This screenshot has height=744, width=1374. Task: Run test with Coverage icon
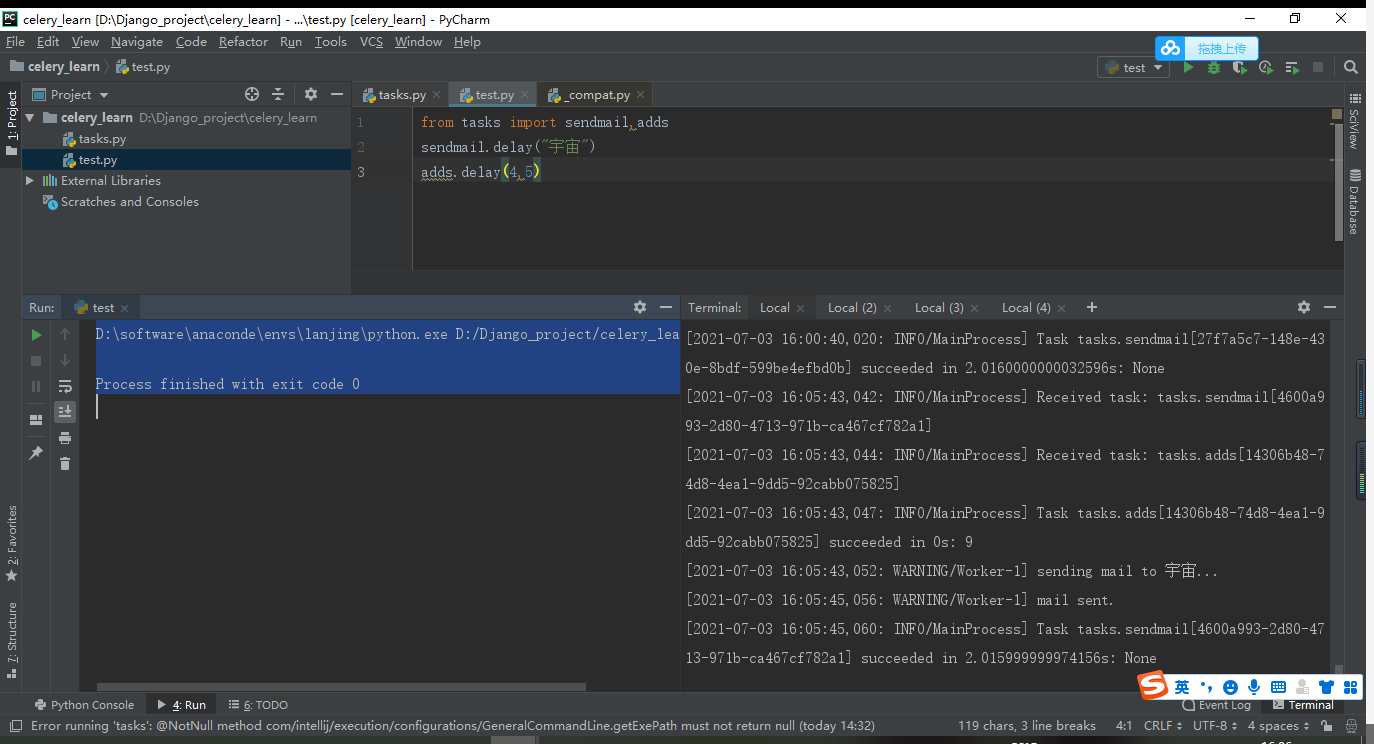(1241, 67)
